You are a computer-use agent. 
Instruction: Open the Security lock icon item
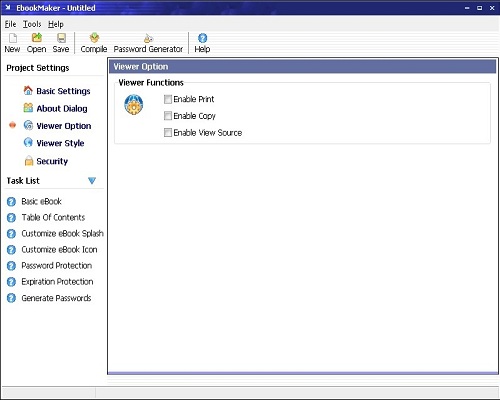(x=29, y=161)
